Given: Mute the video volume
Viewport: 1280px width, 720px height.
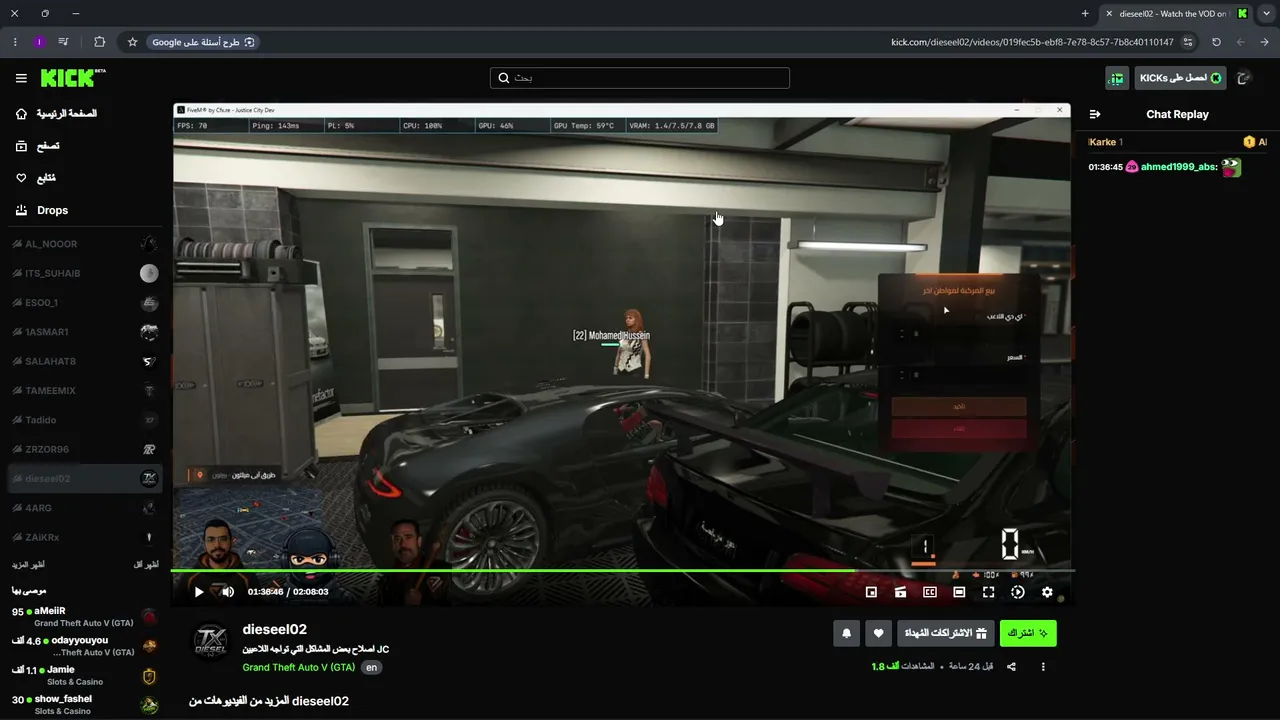Looking at the screenshot, I should [228, 592].
